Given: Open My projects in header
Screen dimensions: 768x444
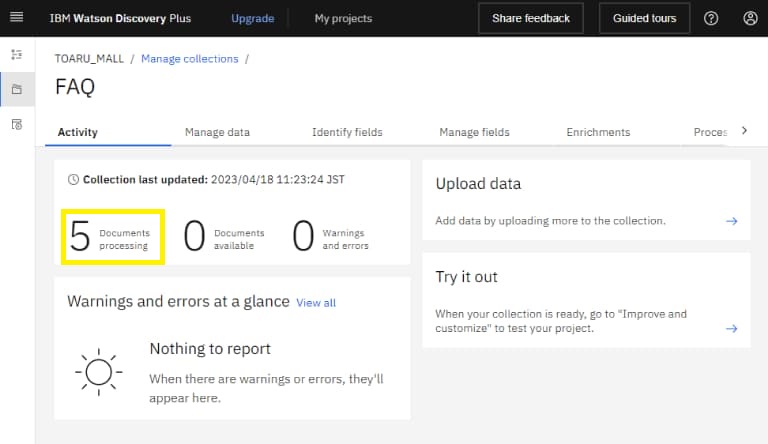Looking at the screenshot, I should coord(343,18).
